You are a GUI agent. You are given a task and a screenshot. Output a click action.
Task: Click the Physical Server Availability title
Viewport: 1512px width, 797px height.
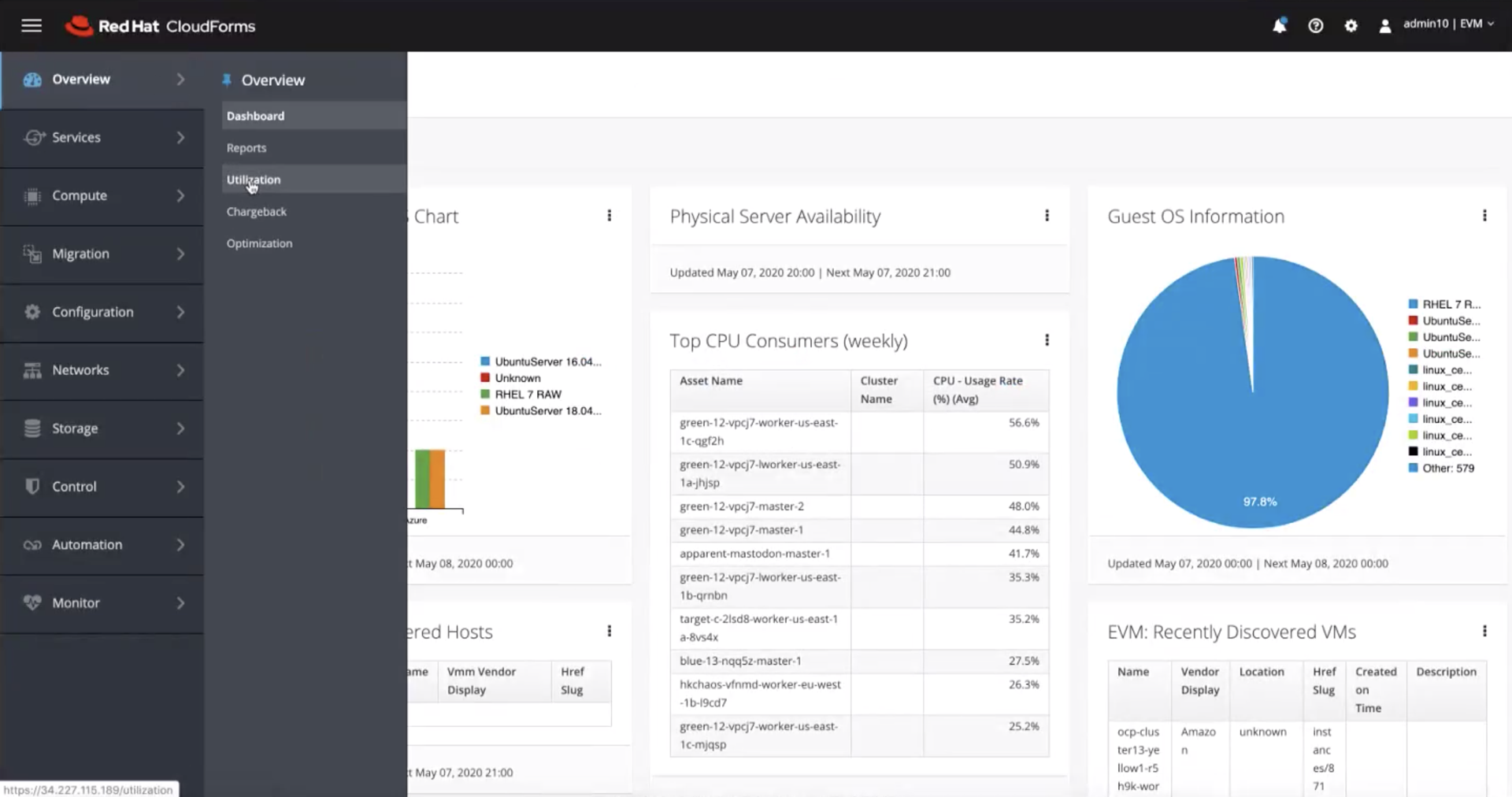pyautogui.click(x=775, y=217)
